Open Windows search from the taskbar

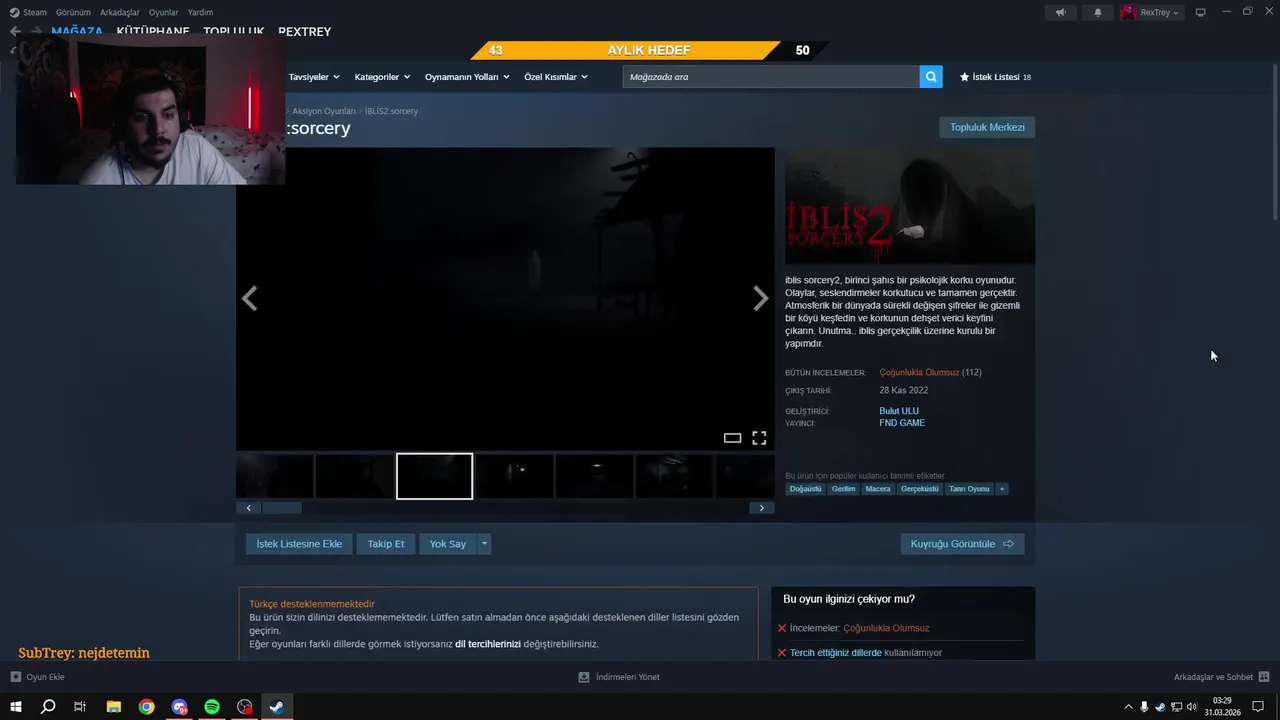coord(48,707)
